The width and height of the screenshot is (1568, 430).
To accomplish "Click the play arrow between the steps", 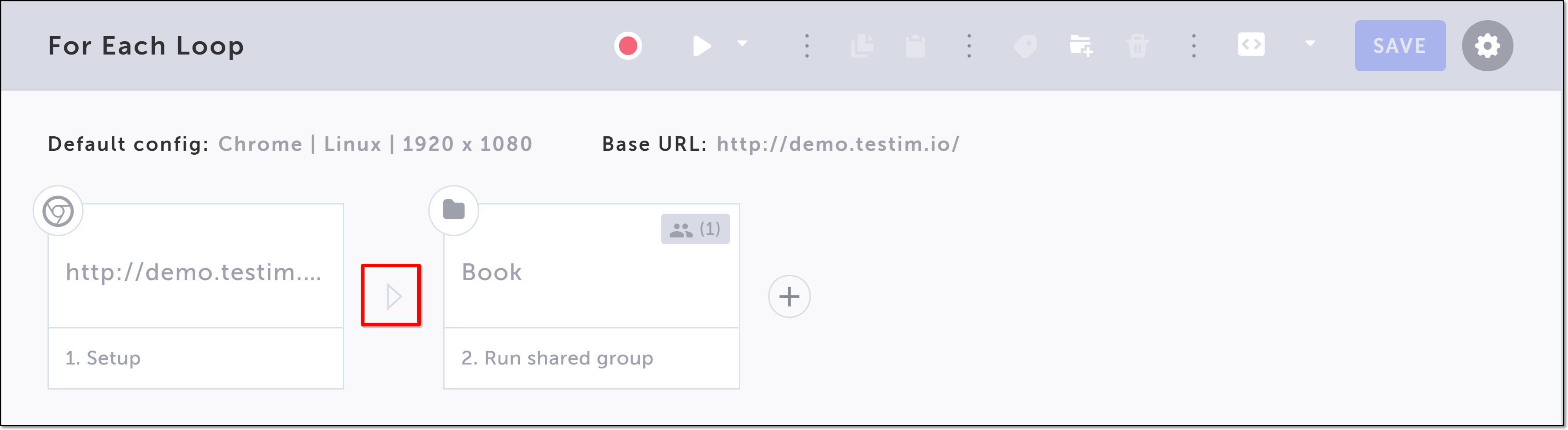I will click(393, 297).
